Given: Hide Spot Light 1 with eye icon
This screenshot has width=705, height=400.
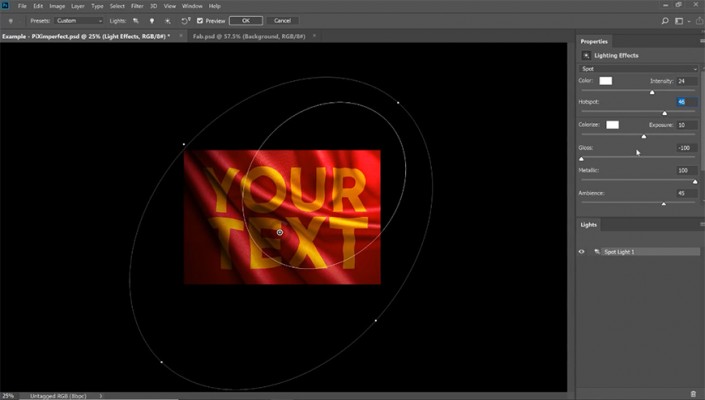Looking at the screenshot, I should point(581,252).
